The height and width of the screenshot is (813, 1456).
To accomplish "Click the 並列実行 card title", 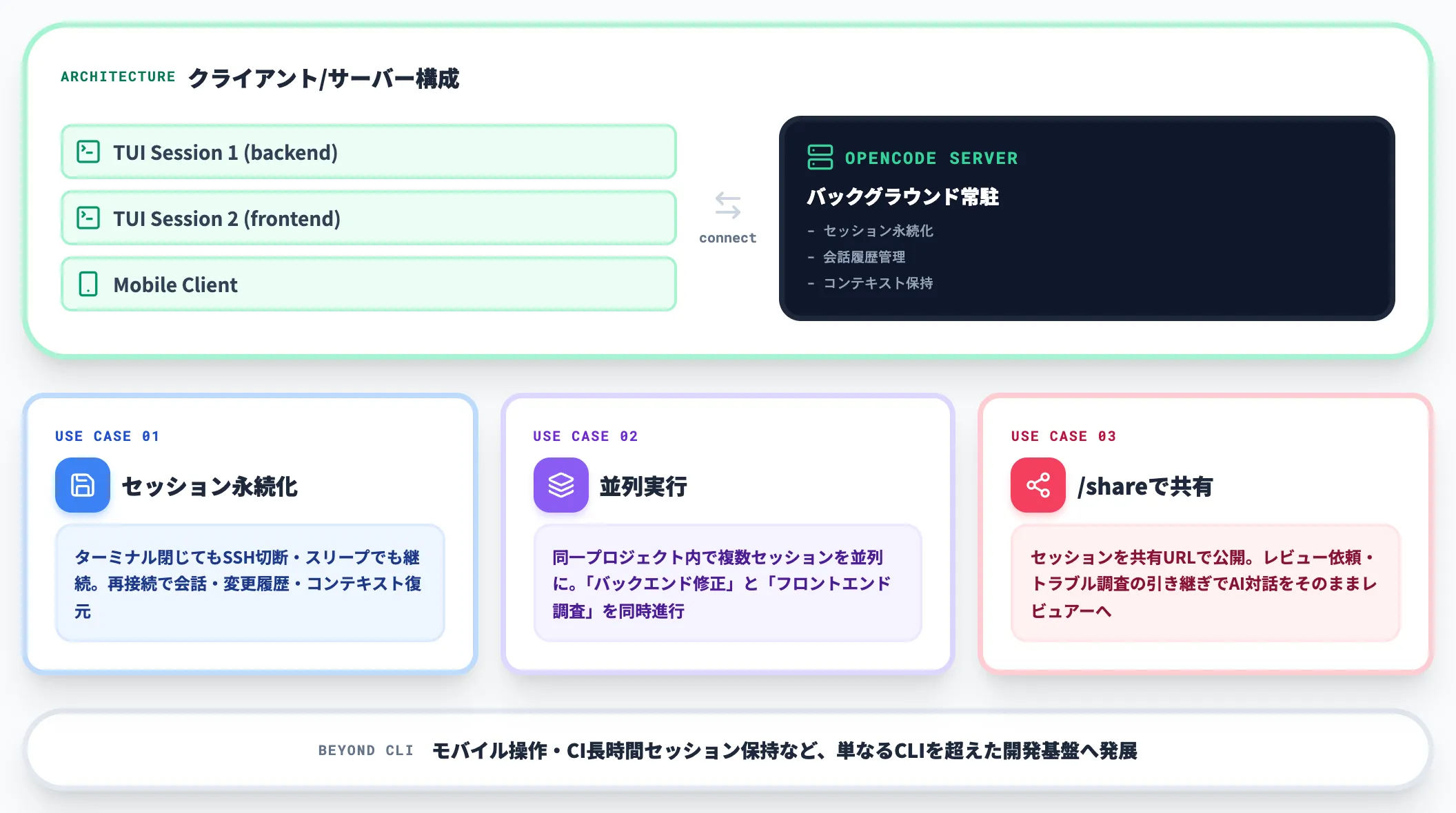I will pos(643,486).
